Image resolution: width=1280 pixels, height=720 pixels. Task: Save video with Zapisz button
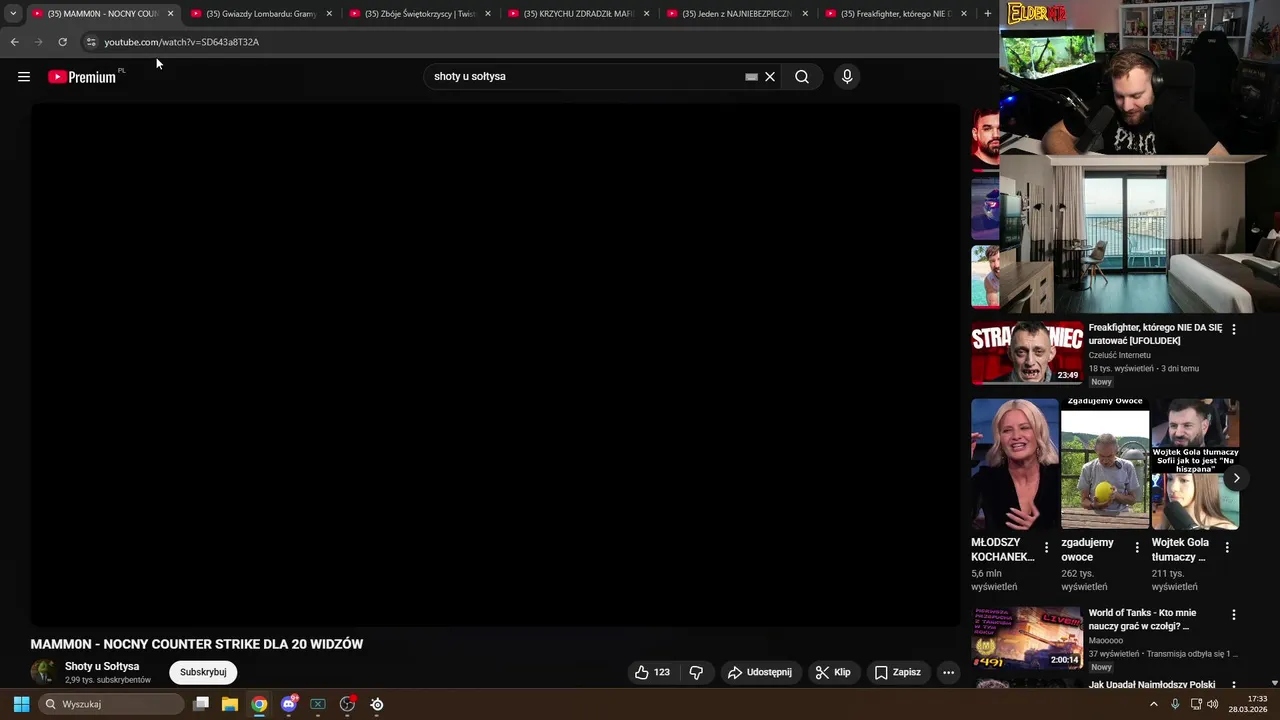pyautogui.click(x=898, y=672)
